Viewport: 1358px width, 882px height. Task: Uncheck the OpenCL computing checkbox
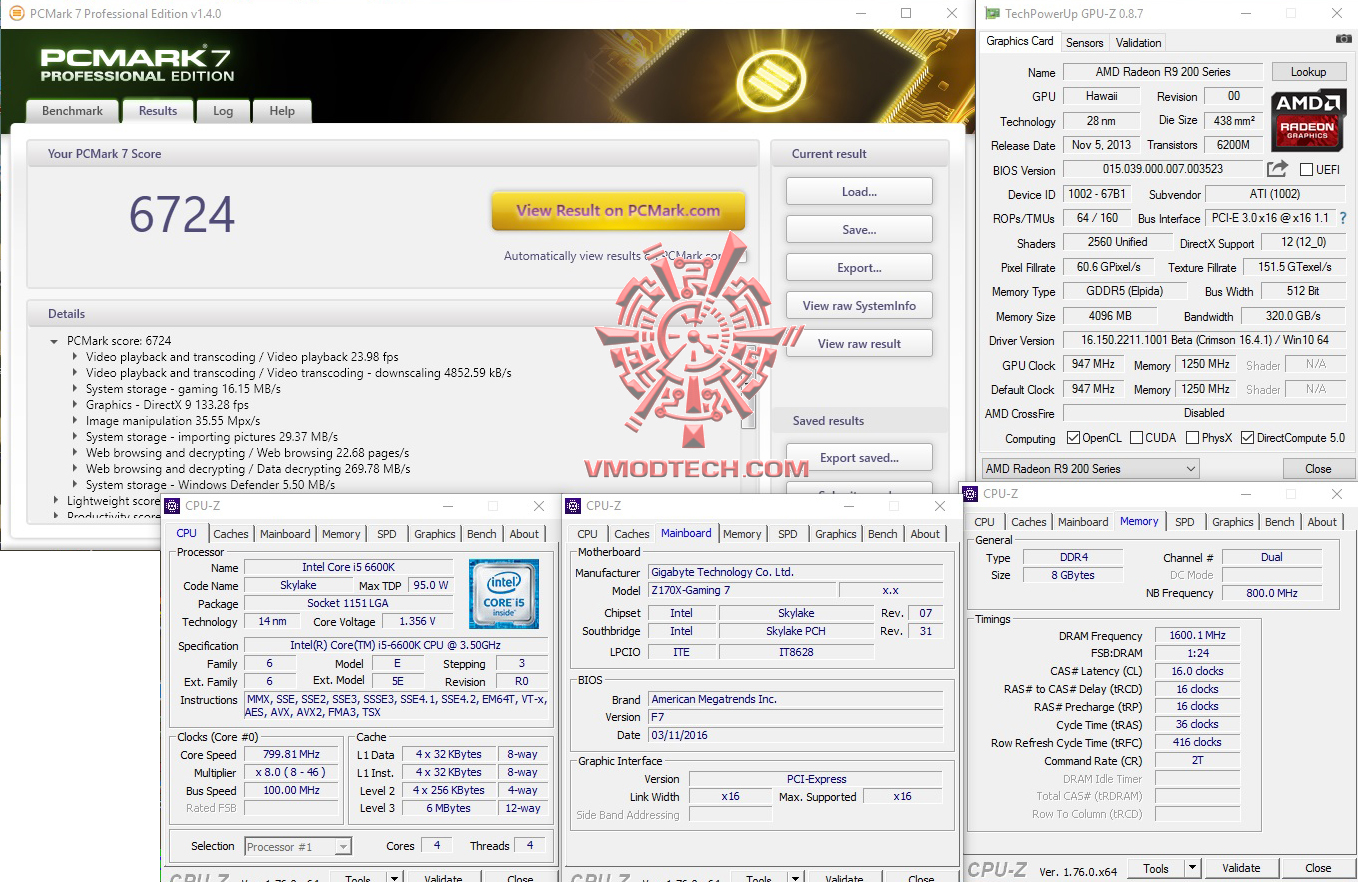pos(1073,438)
